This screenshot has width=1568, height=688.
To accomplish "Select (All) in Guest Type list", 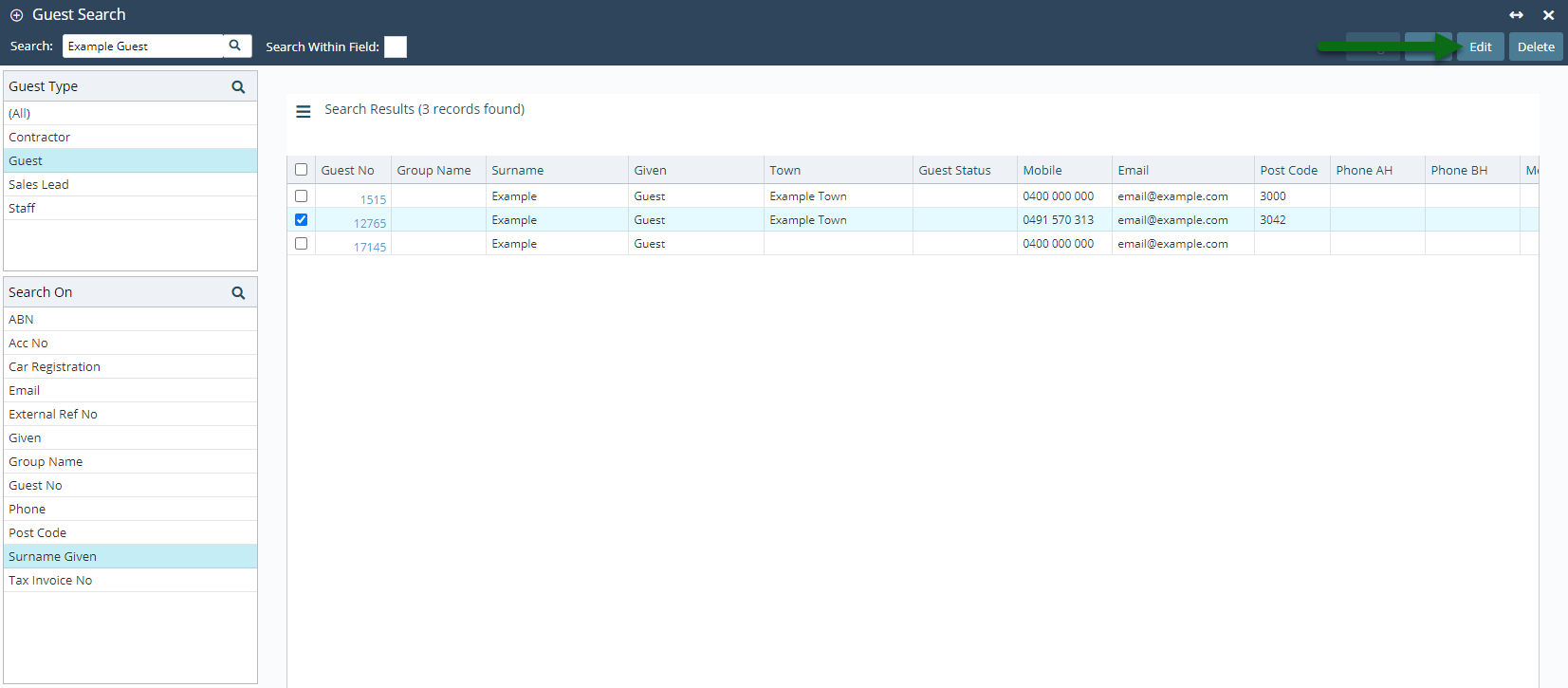I will [130, 113].
